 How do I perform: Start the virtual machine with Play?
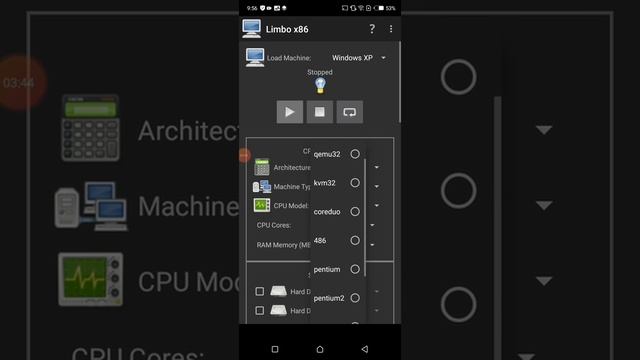(x=290, y=112)
